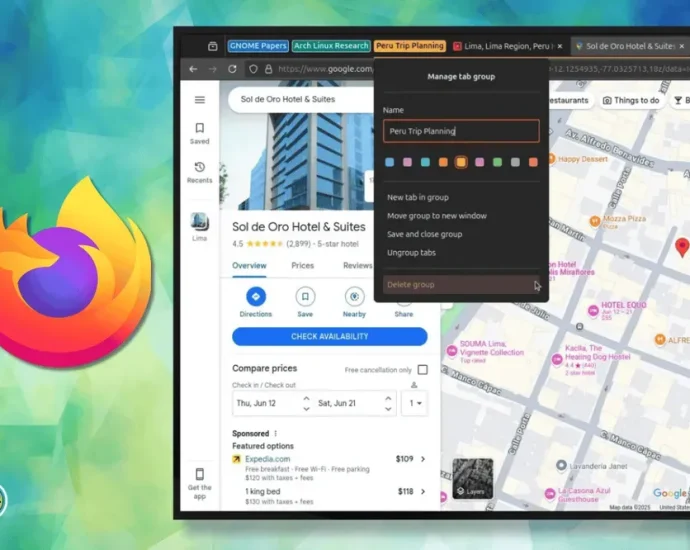Open the Expedia.com link
Viewport: 690px width, 550px height.
tap(268, 459)
